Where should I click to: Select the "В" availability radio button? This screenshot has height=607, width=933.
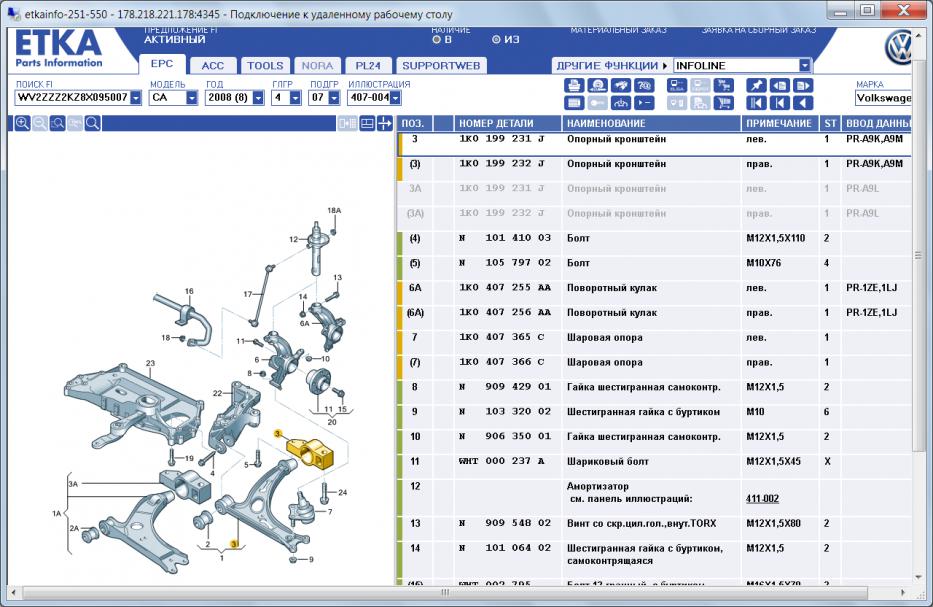point(437,39)
